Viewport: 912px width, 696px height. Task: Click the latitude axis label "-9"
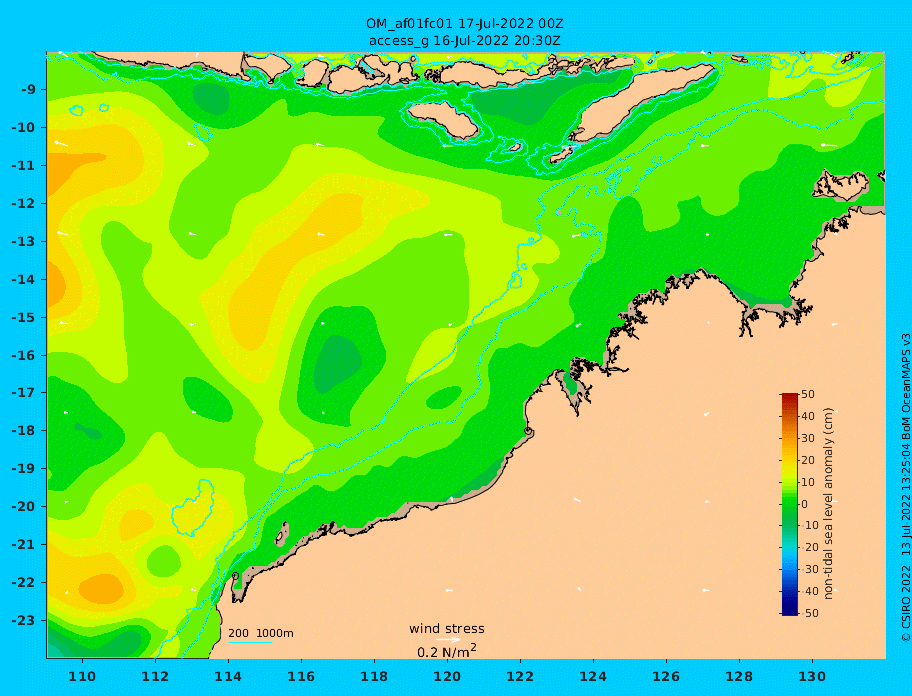pyautogui.click(x=29, y=90)
